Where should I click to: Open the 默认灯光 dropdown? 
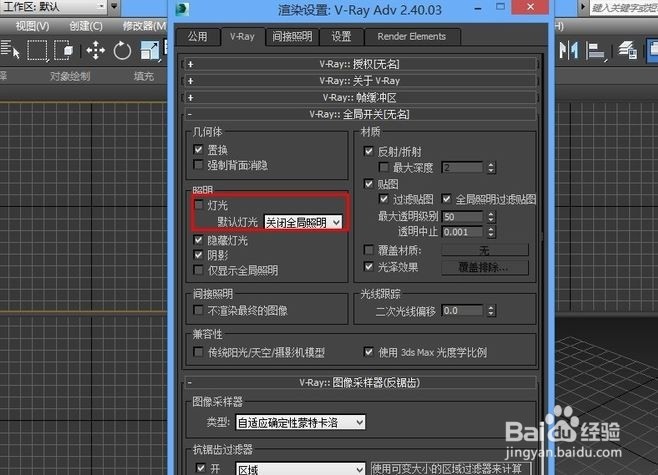coord(303,222)
